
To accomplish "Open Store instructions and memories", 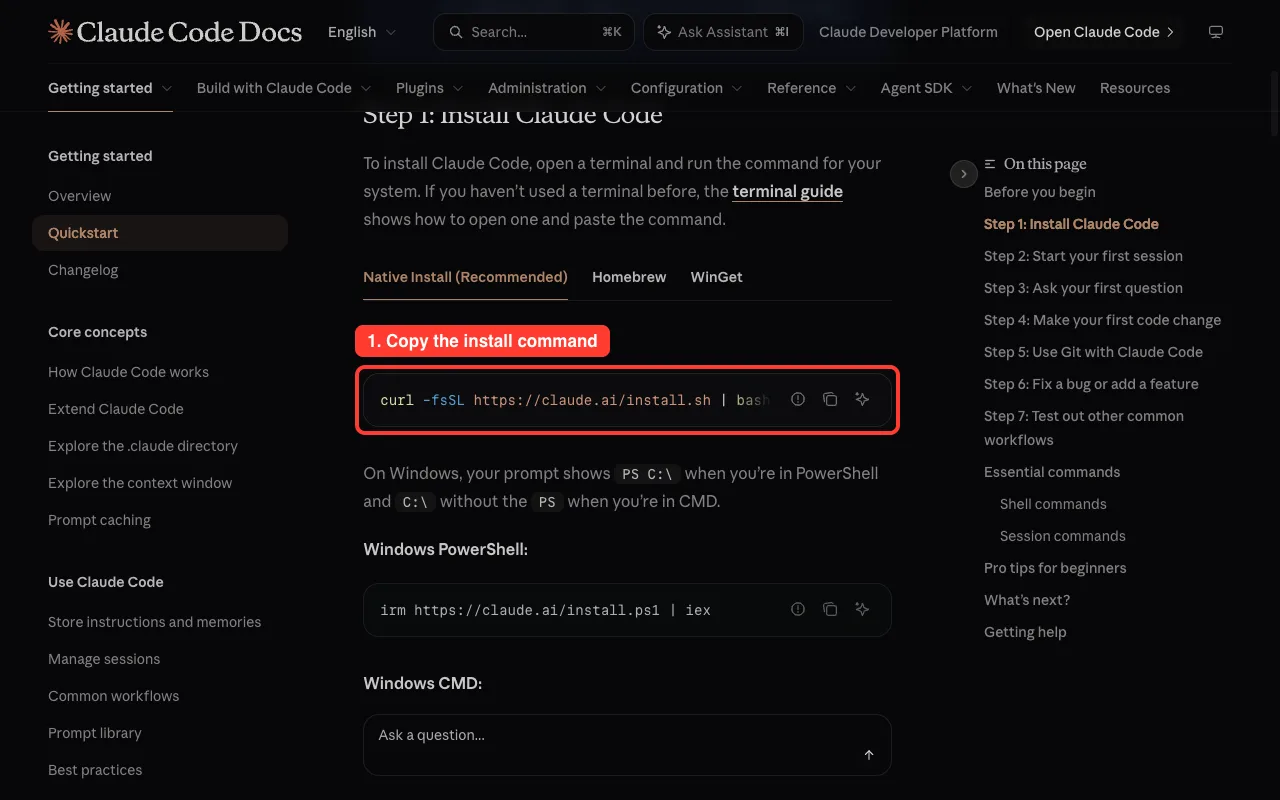I will coord(155,622).
